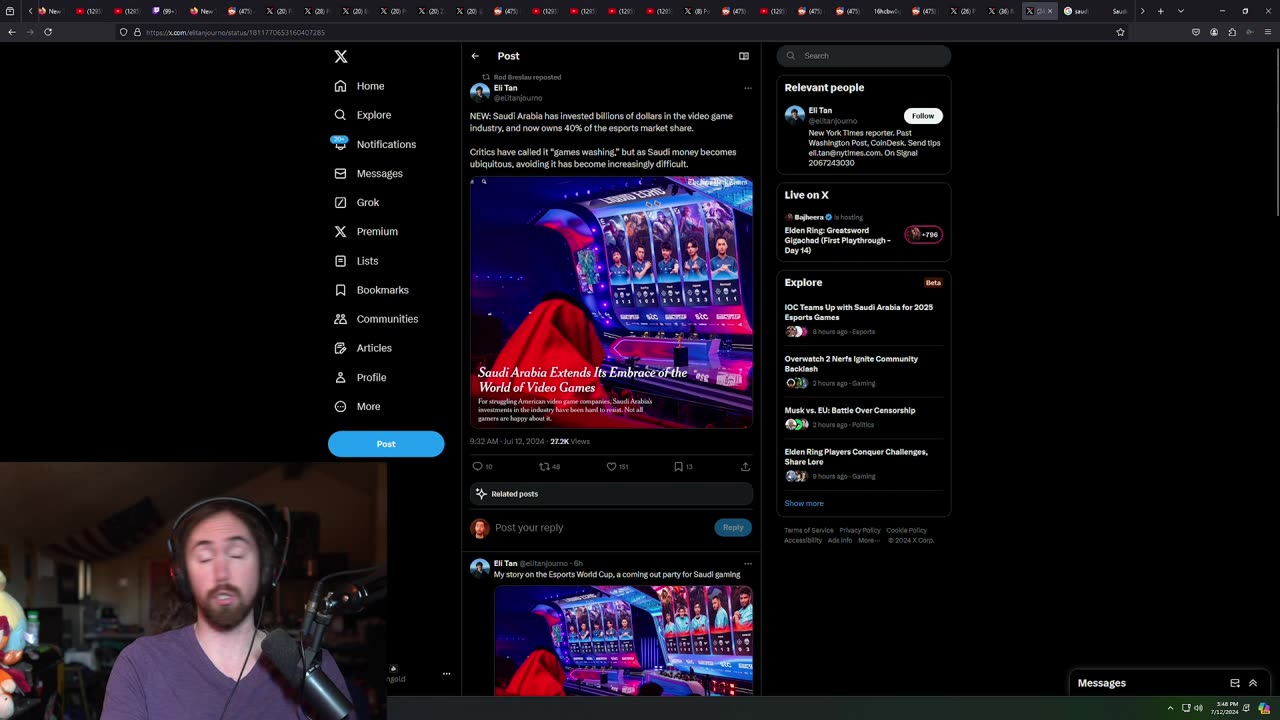
Task: Expand the More sidebar menu
Action: (x=358, y=406)
